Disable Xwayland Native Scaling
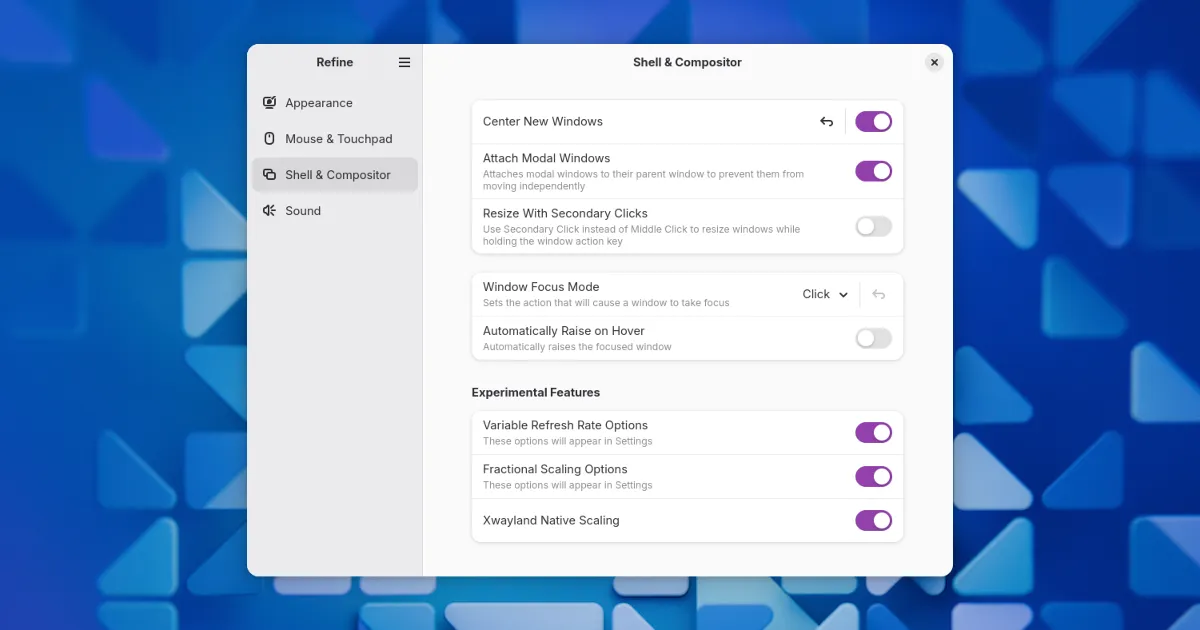1200x630 pixels. [x=873, y=520]
